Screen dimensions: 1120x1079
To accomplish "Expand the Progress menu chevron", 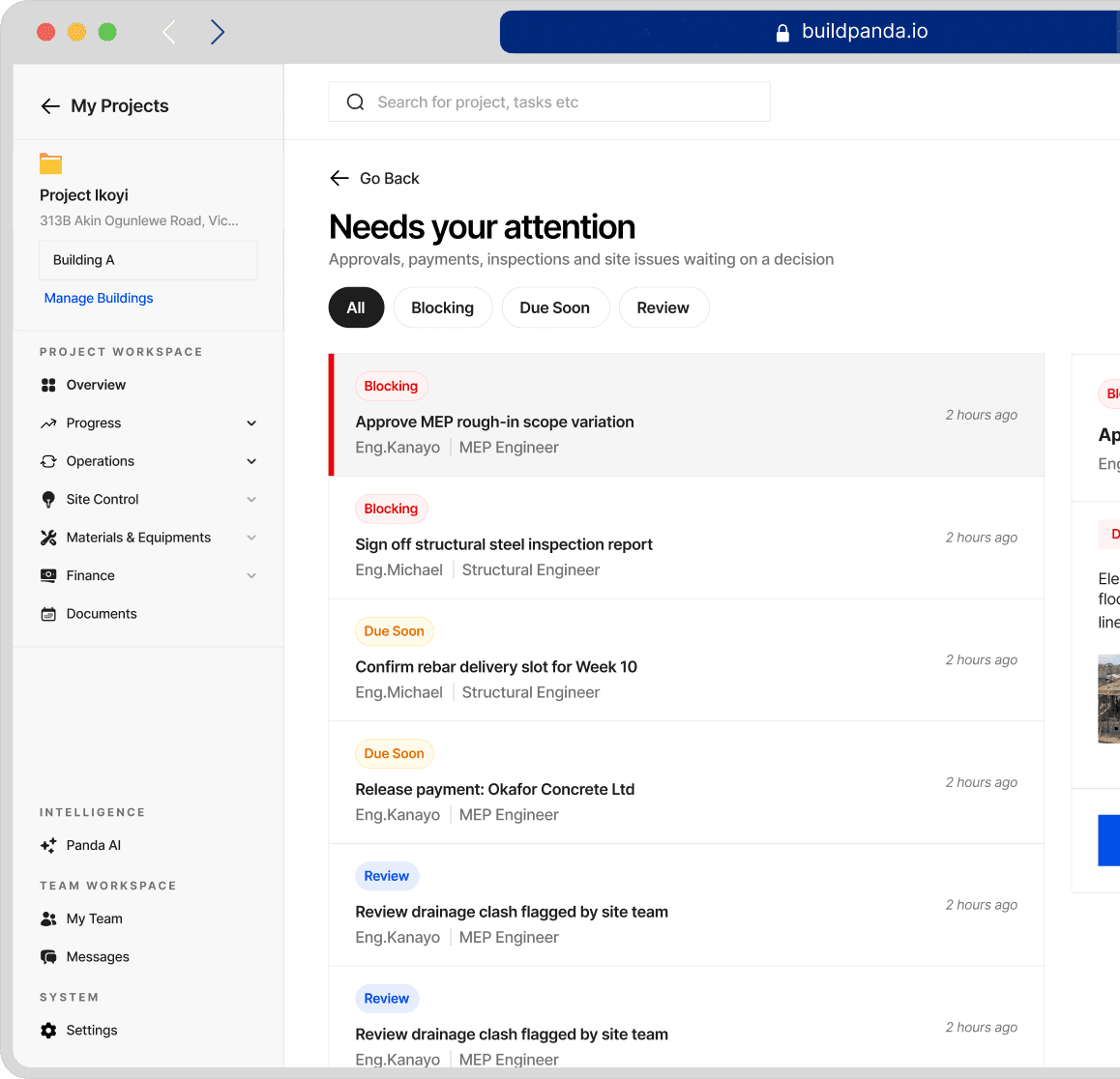I will pos(251,423).
